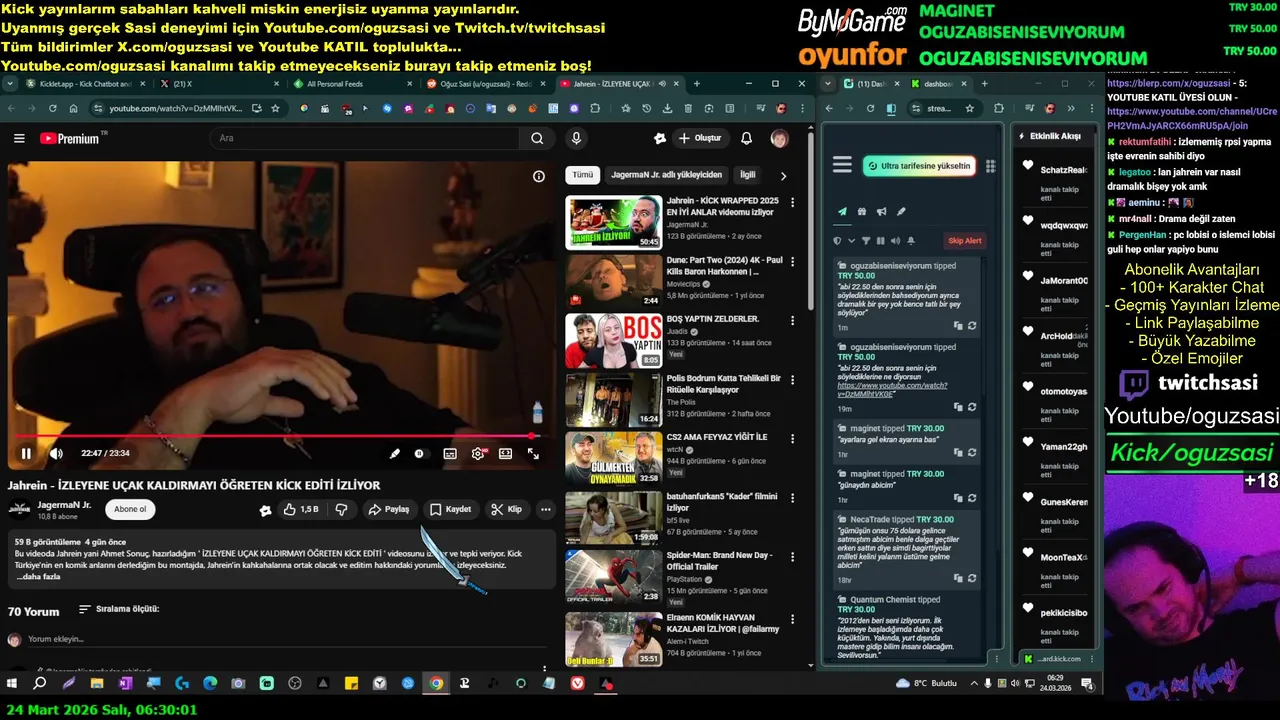Open the dashboard hamburger menu in the stream window
The width and height of the screenshot is (1280, 720).
842,165
